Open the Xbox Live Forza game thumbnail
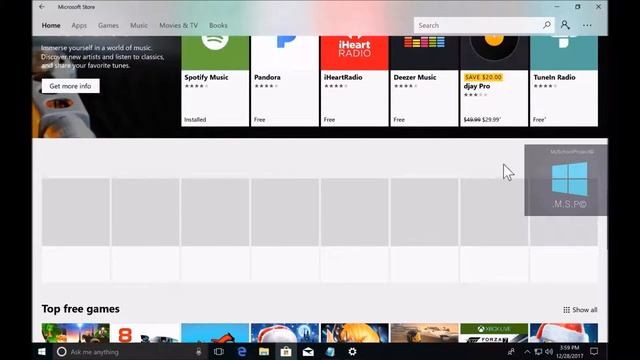Screen dimensions: 640x360 point(494,333)
